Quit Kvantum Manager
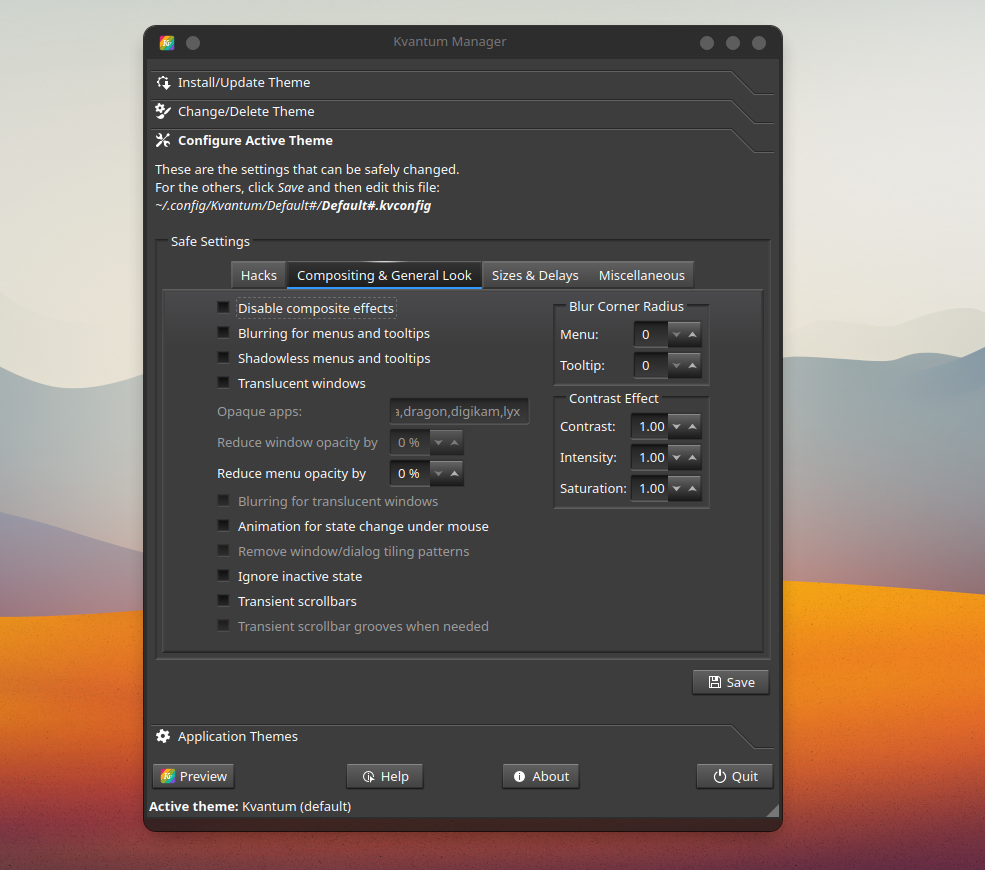Viewport: 985px width, 870px height. click(734, 776)
